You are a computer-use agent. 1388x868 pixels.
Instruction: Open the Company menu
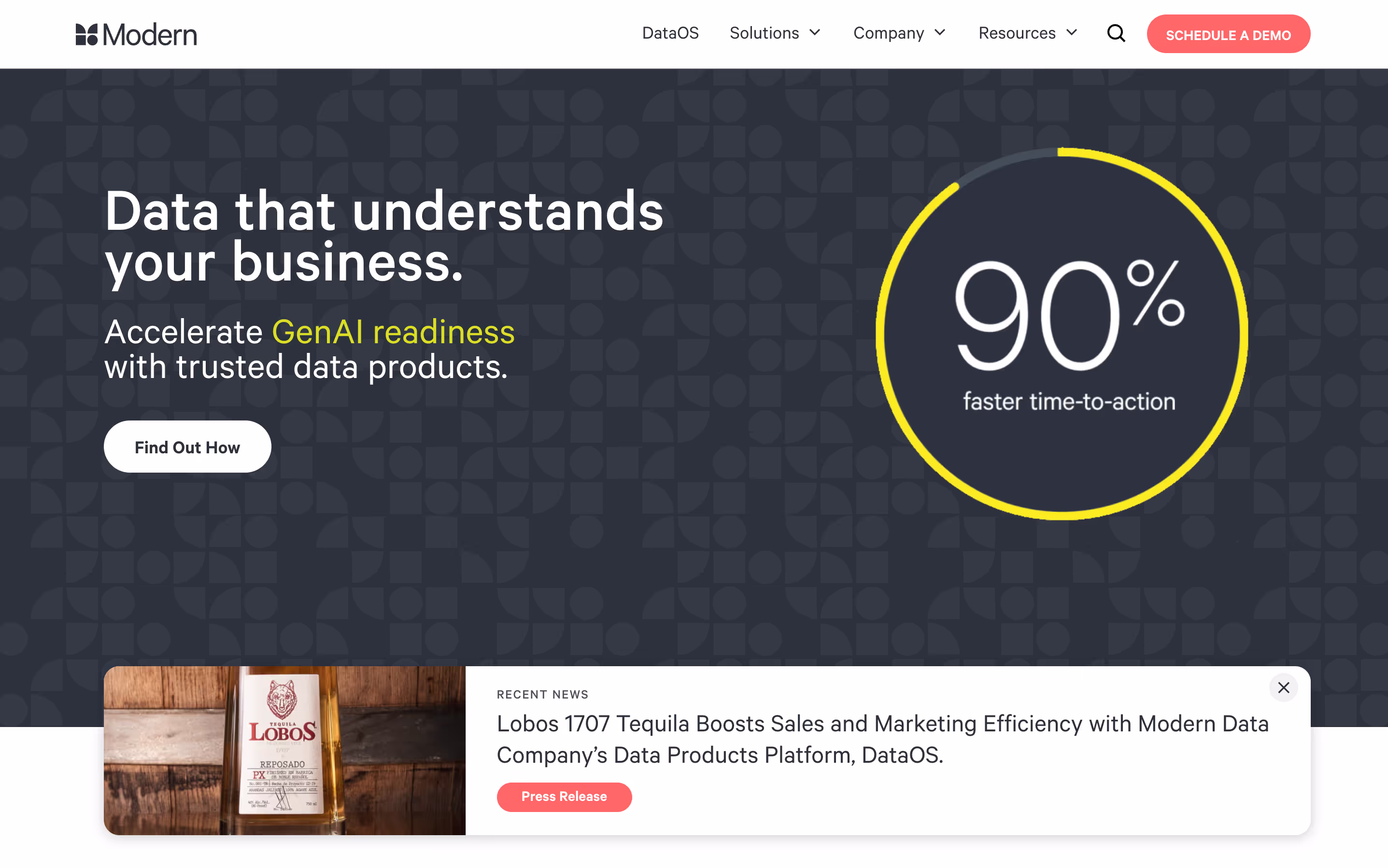(x=889, y=33)
